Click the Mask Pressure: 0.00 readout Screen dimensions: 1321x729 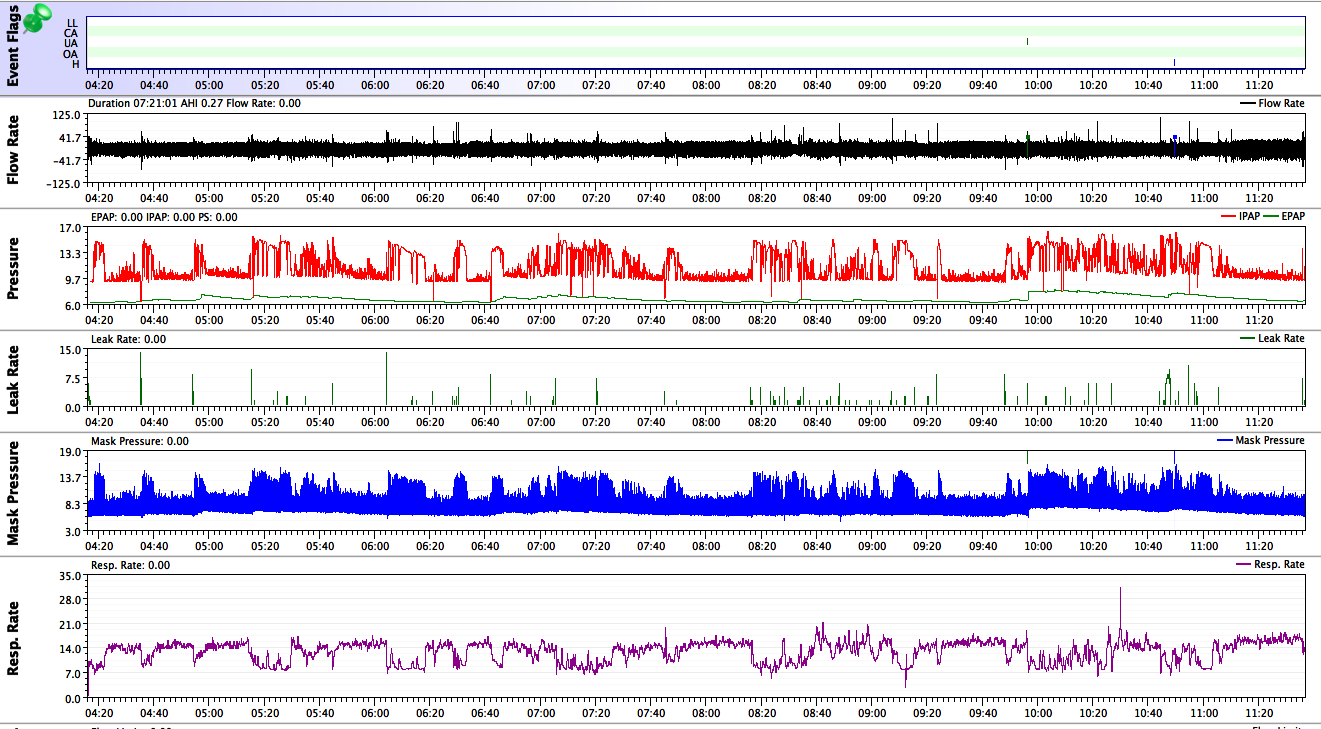(139, 441)
